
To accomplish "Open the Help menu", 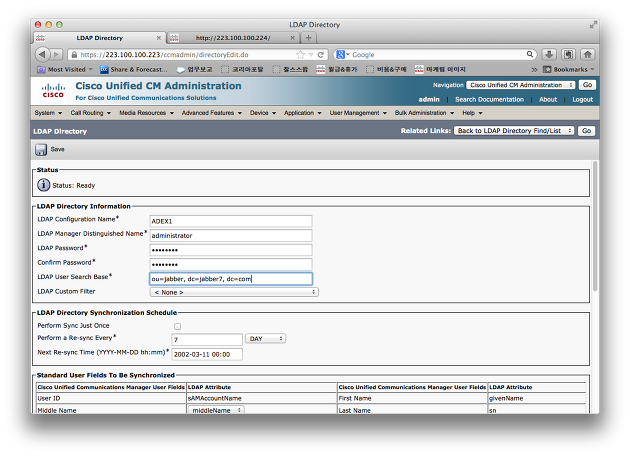I will pyautogui.click(x=472, y=113).
